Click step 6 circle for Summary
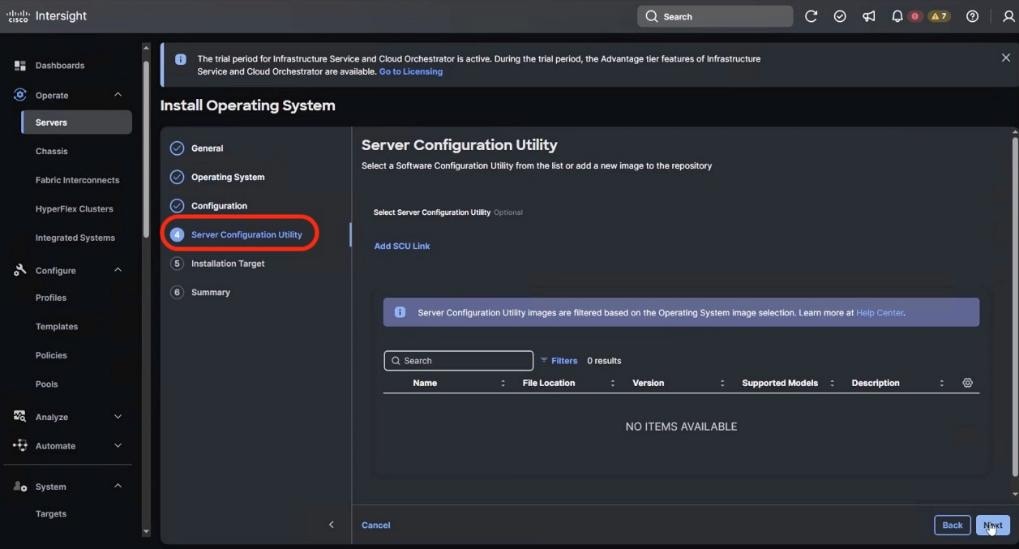This screenshot has width=1019, height=549. (177, 292)
